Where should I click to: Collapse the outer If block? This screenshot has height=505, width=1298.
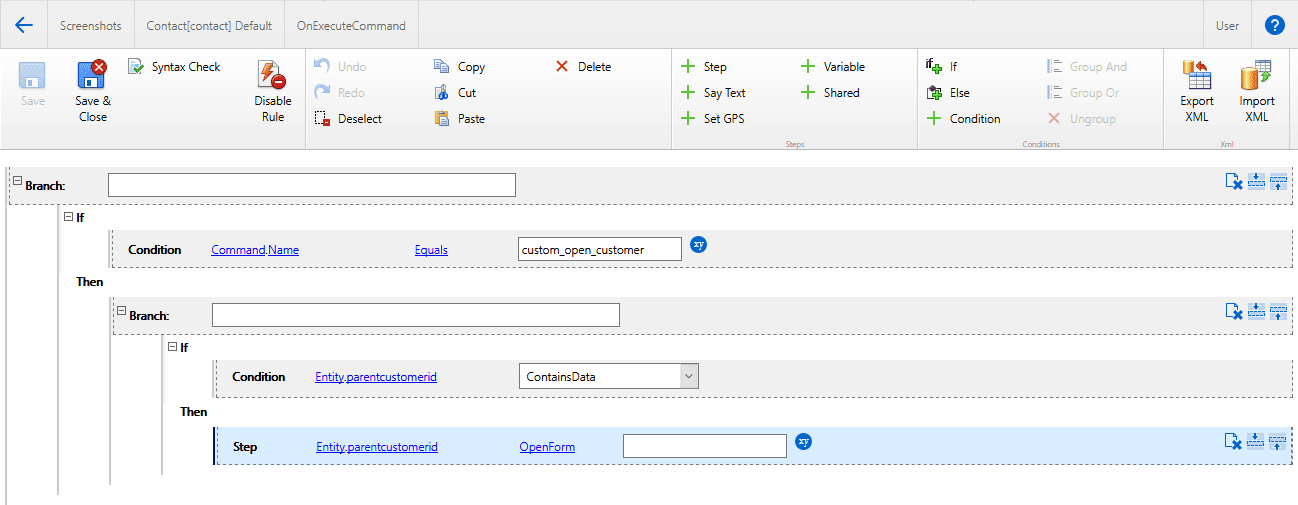[x=68, y=216]
